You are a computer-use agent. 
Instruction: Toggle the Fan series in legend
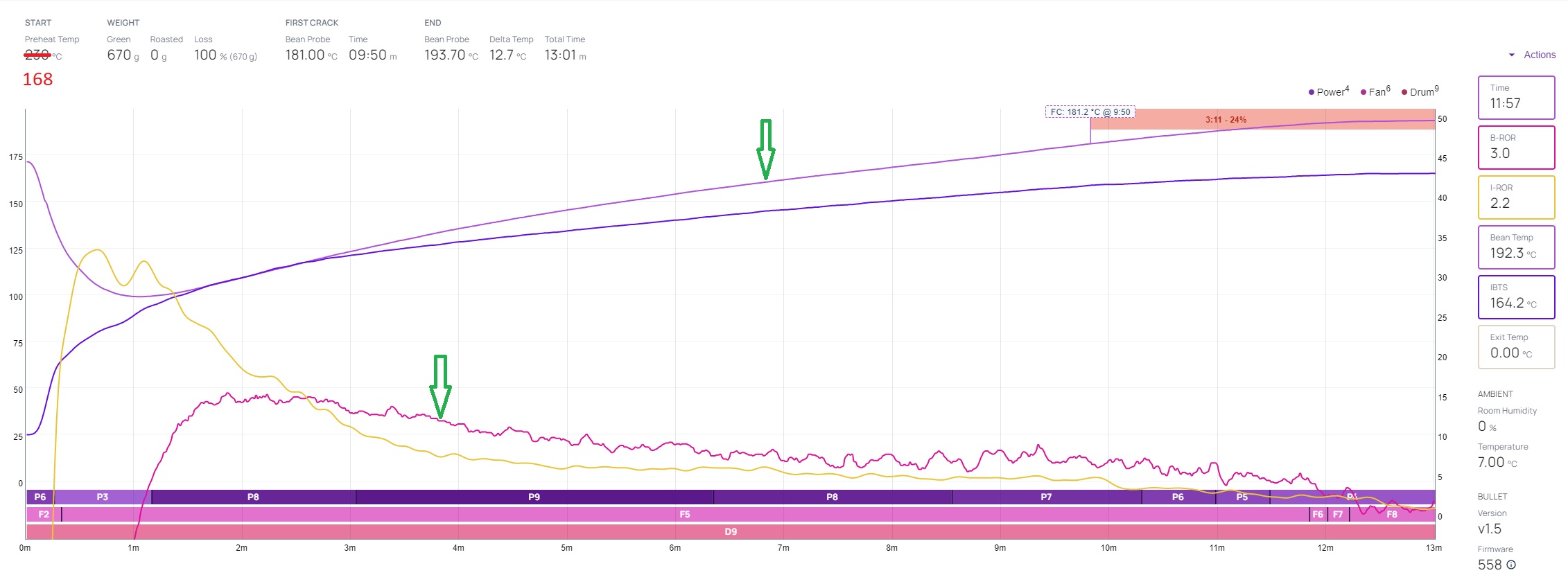[1375, 92]
